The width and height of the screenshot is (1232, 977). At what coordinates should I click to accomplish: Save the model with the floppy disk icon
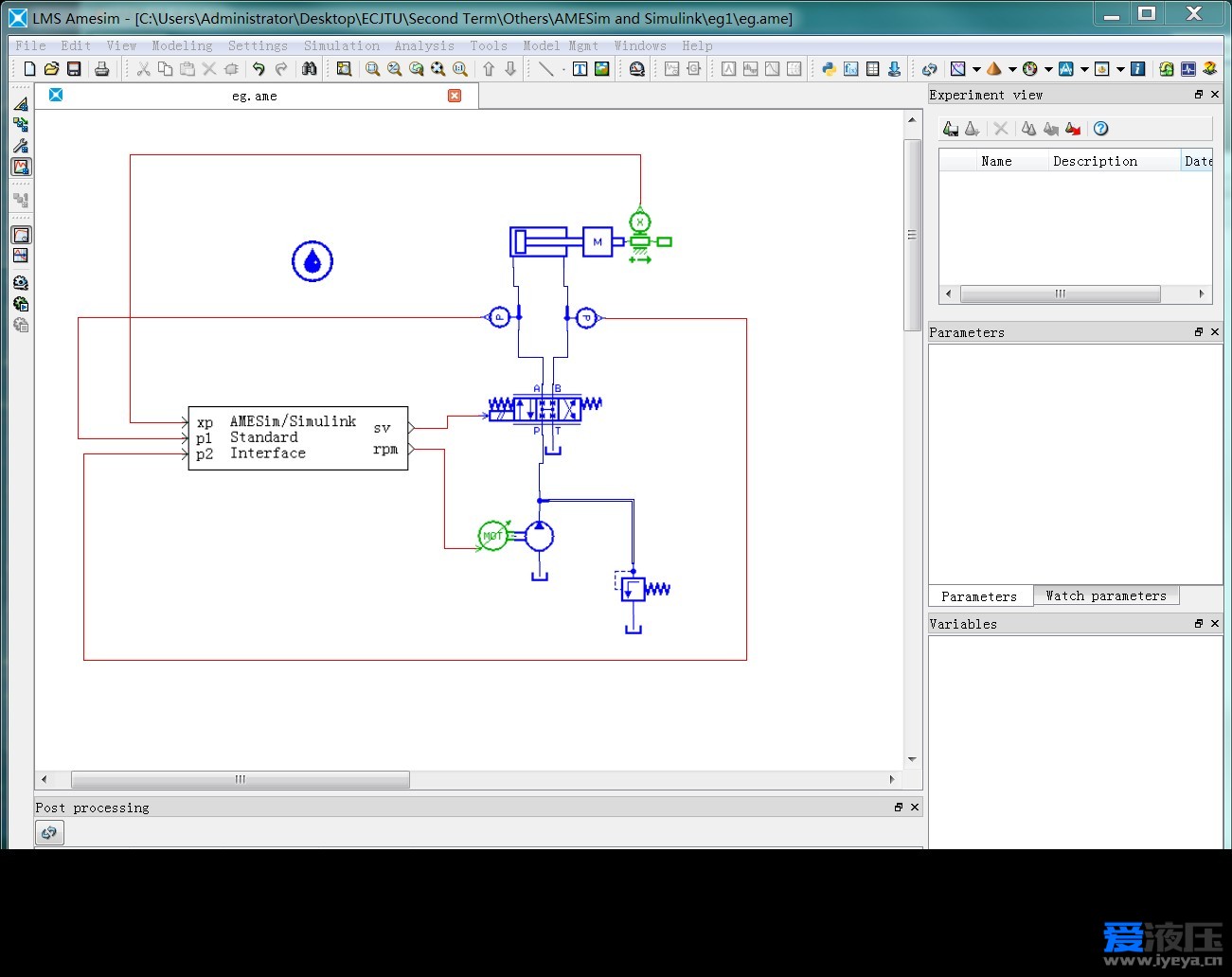coord(74,69)
